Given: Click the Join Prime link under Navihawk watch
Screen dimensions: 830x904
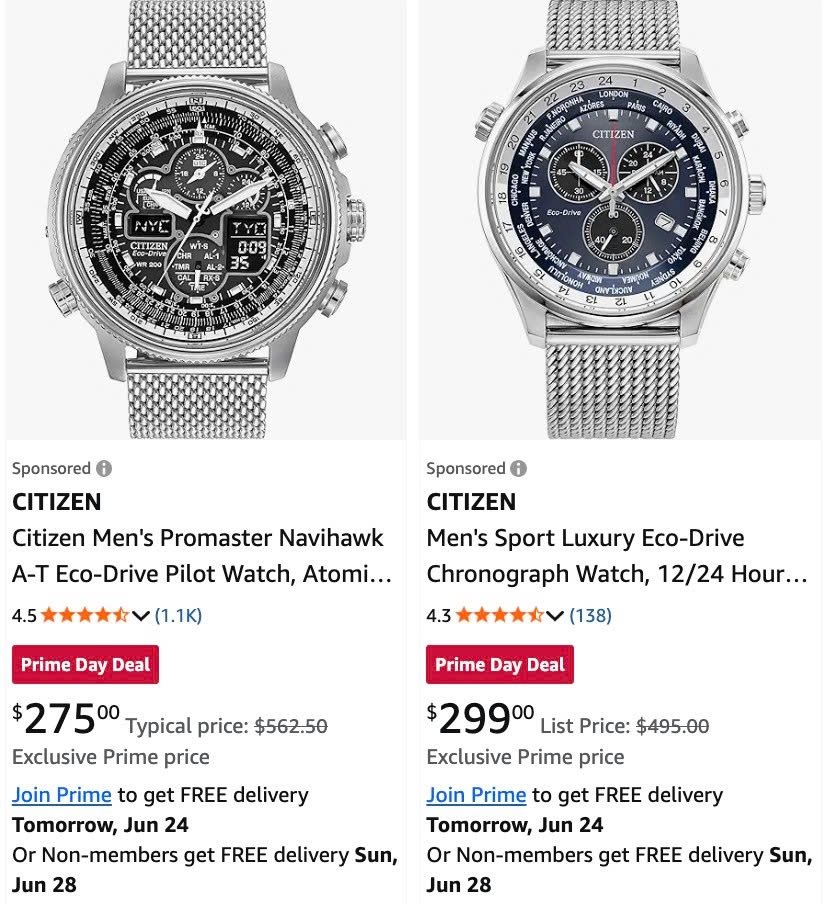Looking at the screenshot, I should click(x=62, y=795).
